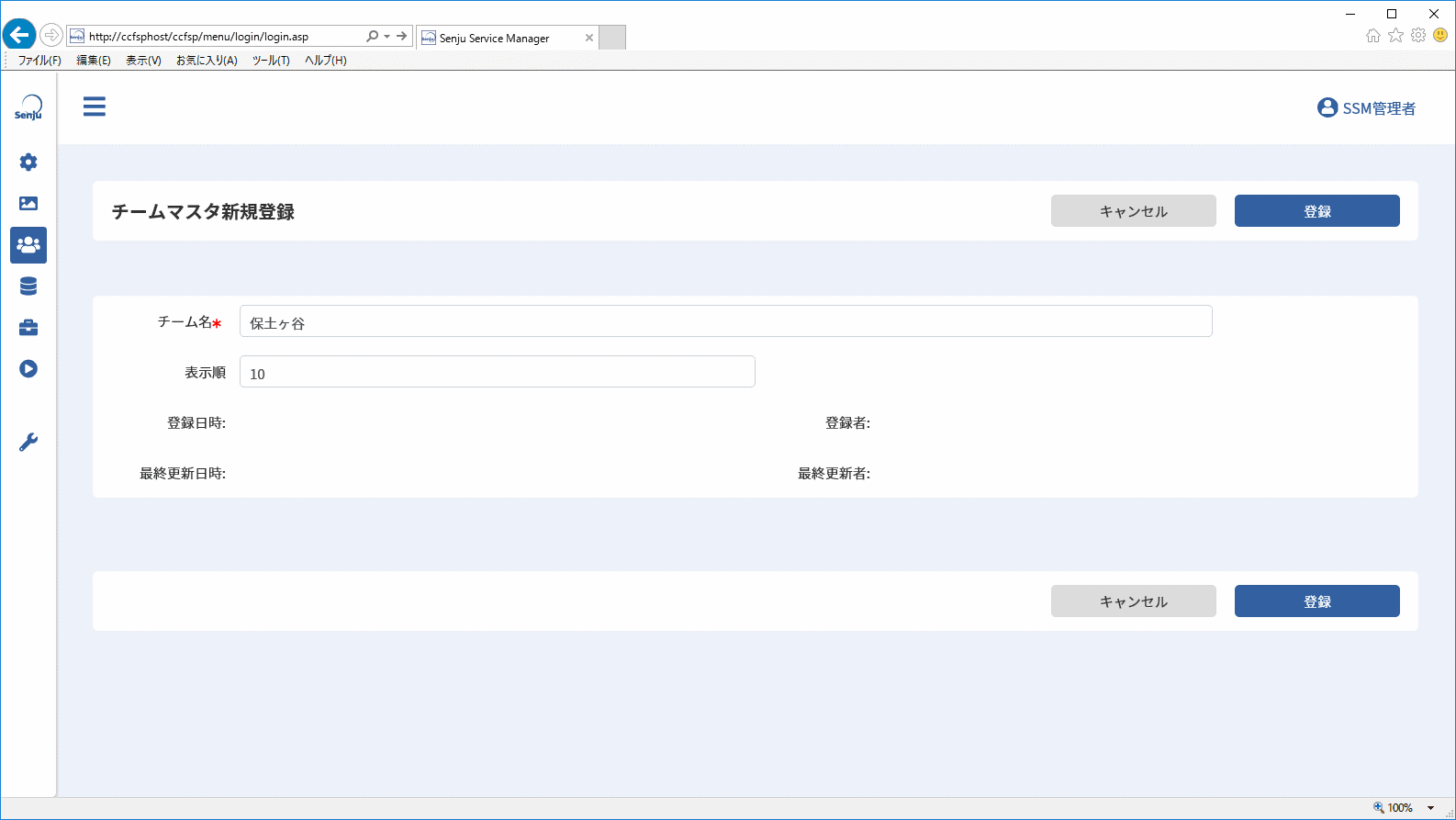Open the ファイル(F) menu
1456x820 pixels.
point(39,61)
